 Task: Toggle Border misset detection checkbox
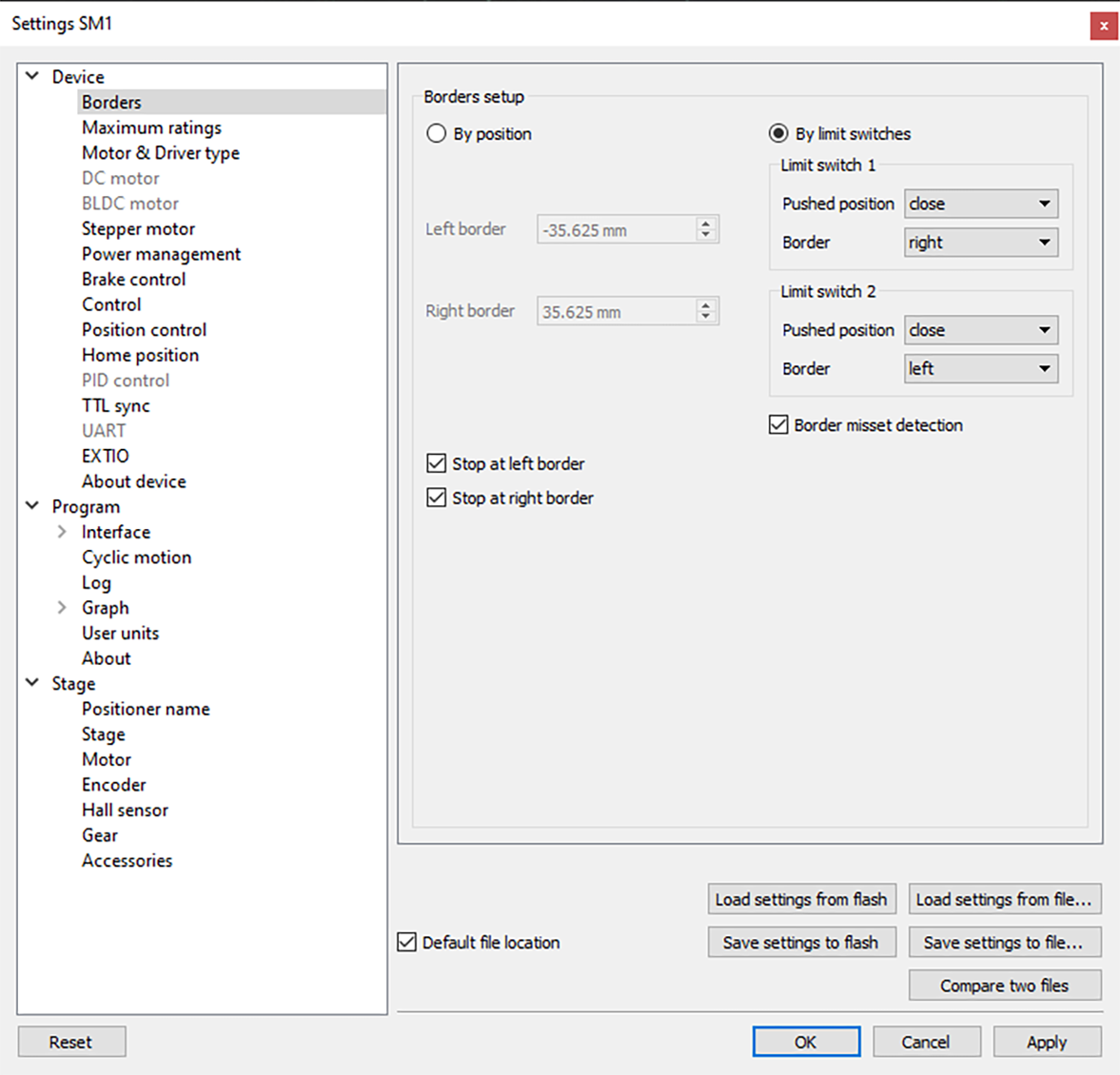click(778, 425)
